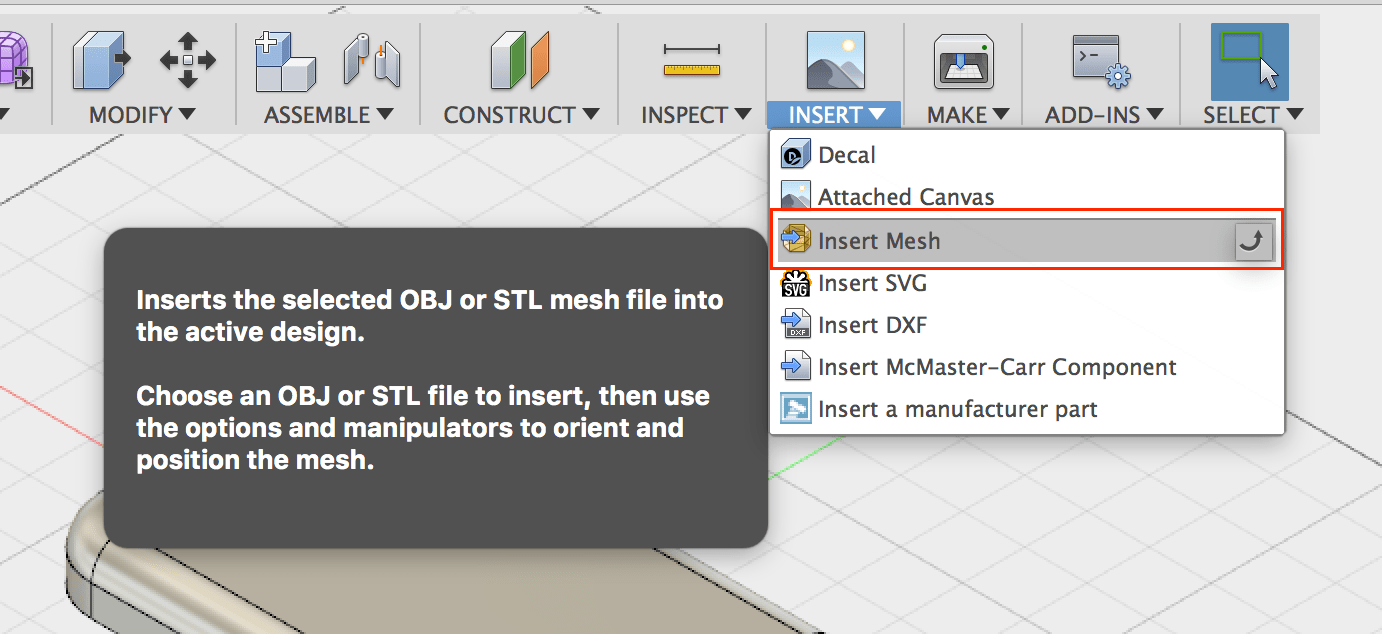Image resolution: width=1382 pixels, height=634 pixels.
Task: Select Insert McMaster-Carr Component
Action: click(x=996, y=366)
